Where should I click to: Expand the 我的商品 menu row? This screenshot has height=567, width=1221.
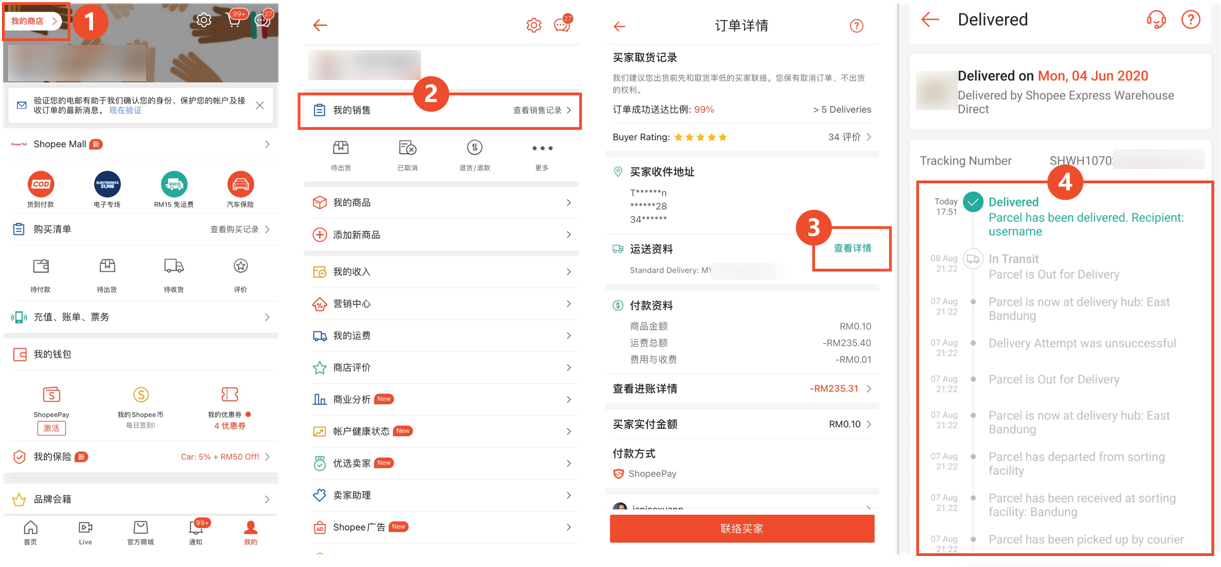[442, 203]
